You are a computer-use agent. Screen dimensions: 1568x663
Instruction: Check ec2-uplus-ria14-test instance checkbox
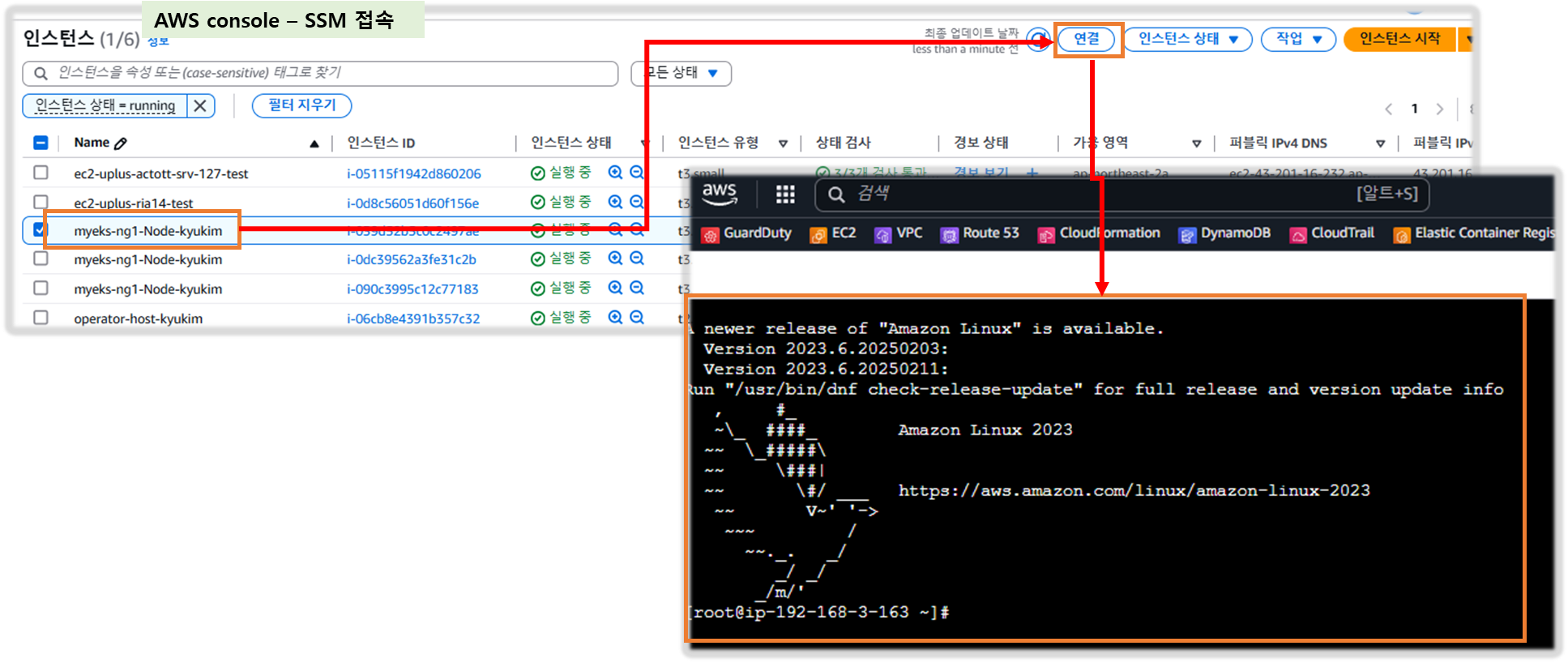[x=41, y=201]
